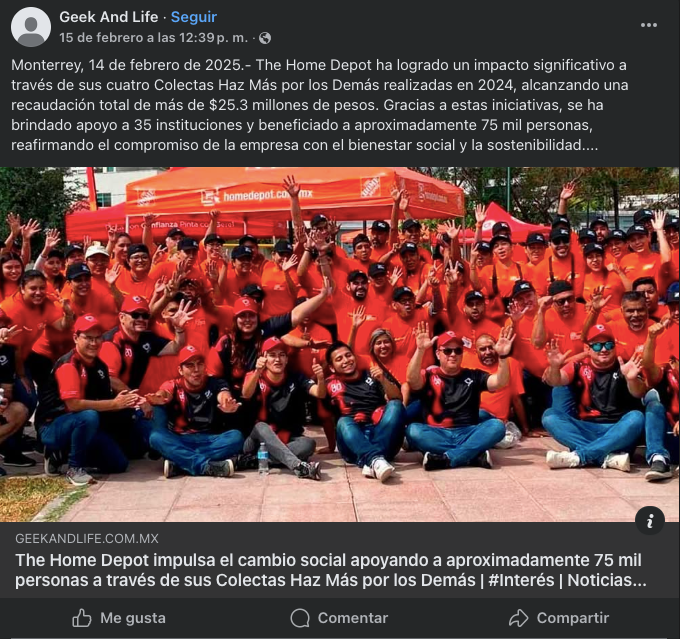
Task: Expand the truncated post text ellipsis
Action: (590, 145)
